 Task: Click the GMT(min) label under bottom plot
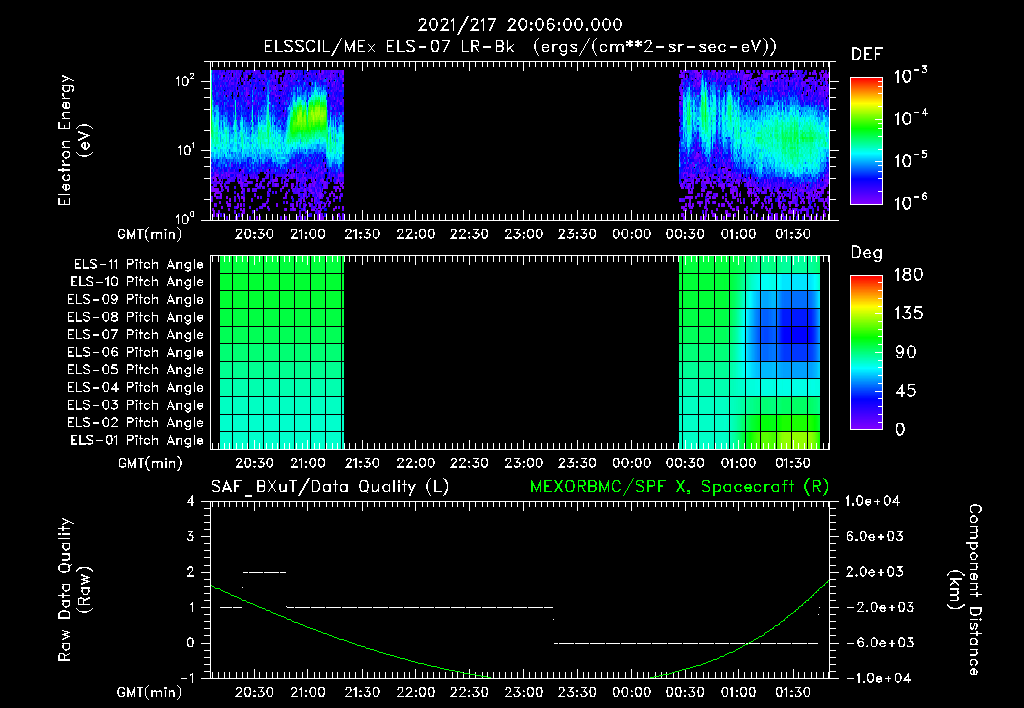click(x=150, y=692)
